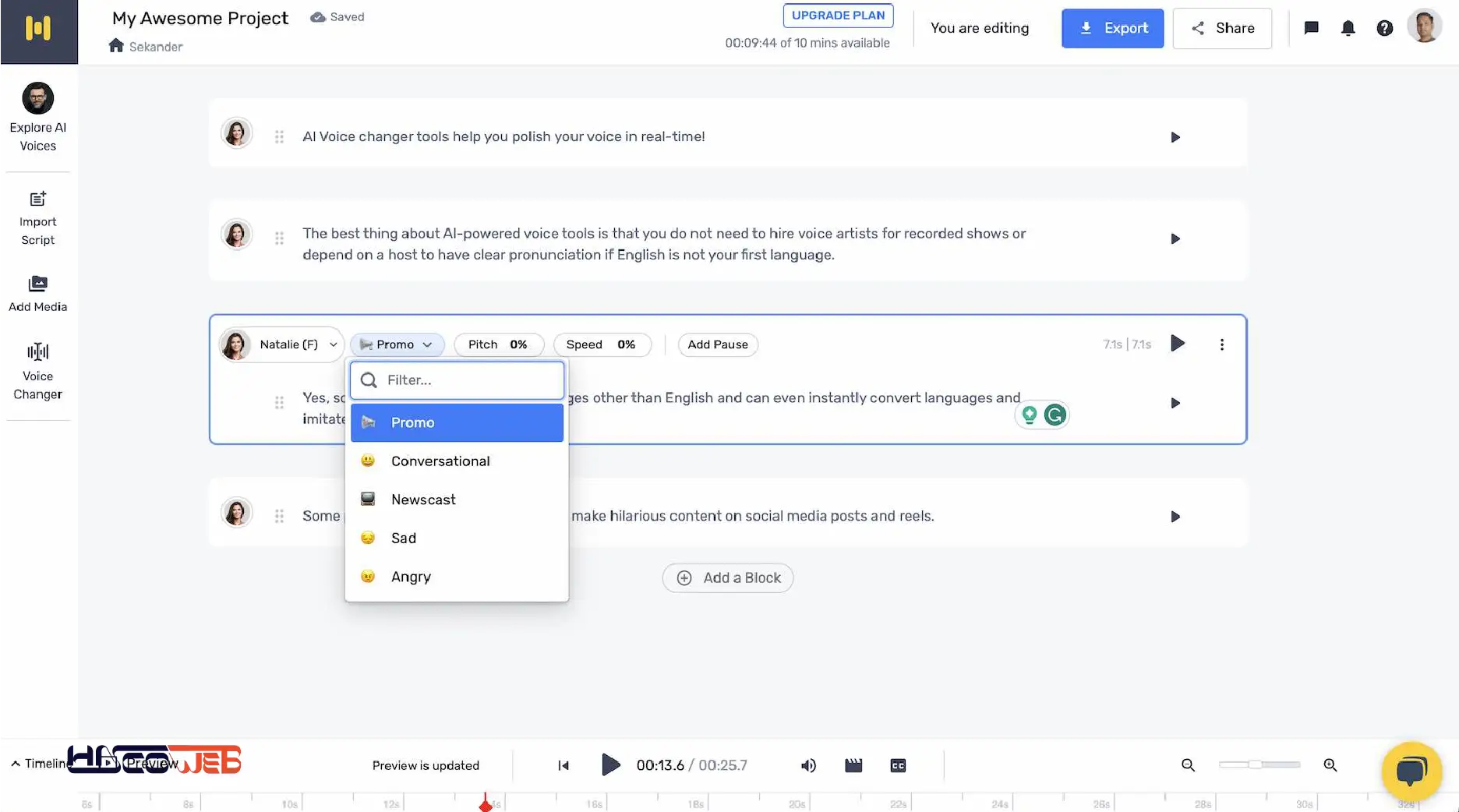Play the 'AI Voice changer tools' block
Screen dimensions: 1459x812
[1175, 137]
